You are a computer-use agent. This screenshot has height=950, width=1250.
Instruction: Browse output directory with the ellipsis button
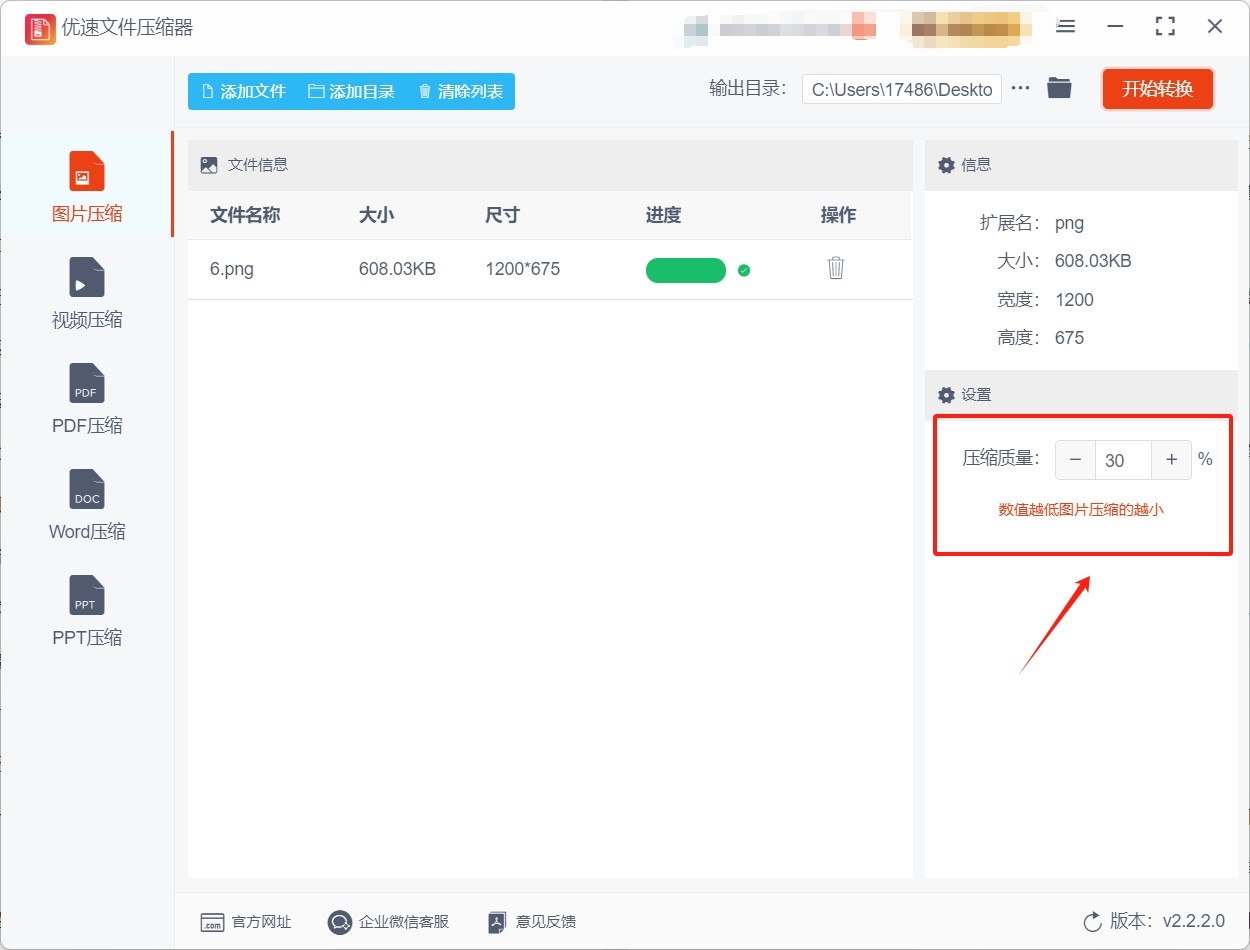[1020, 89]
